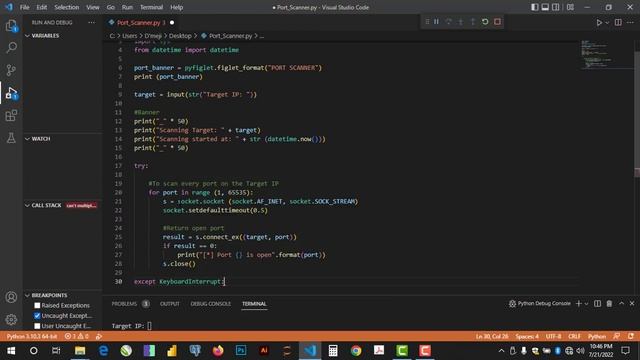Click the debug Step Over button
This screenshot has width=640, height=360.
(449, 22)
